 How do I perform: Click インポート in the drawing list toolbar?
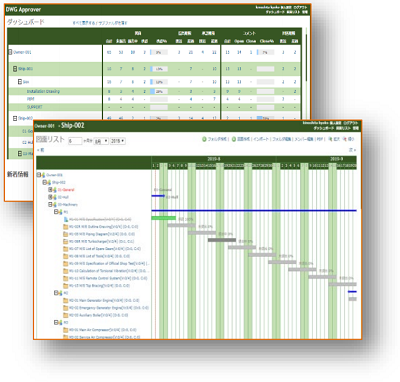coord(261,139)
